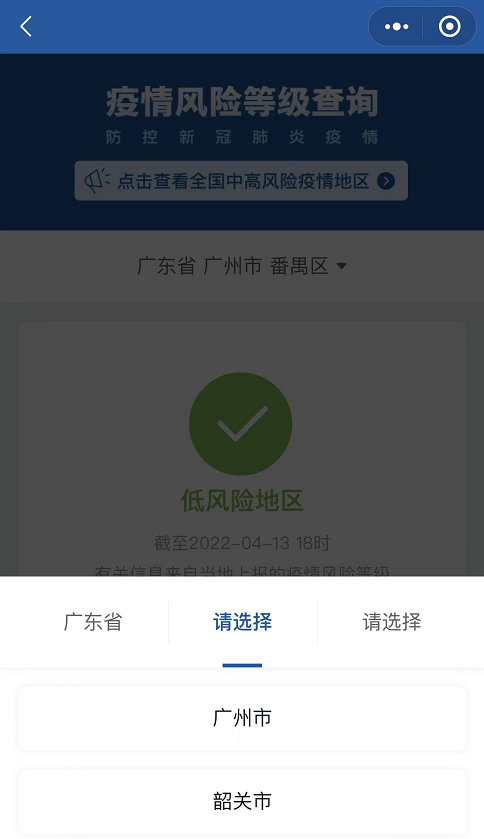Click the circled arrow on risk-area banner
Viewport: 484px width, 839px height.
click(386, 181)
